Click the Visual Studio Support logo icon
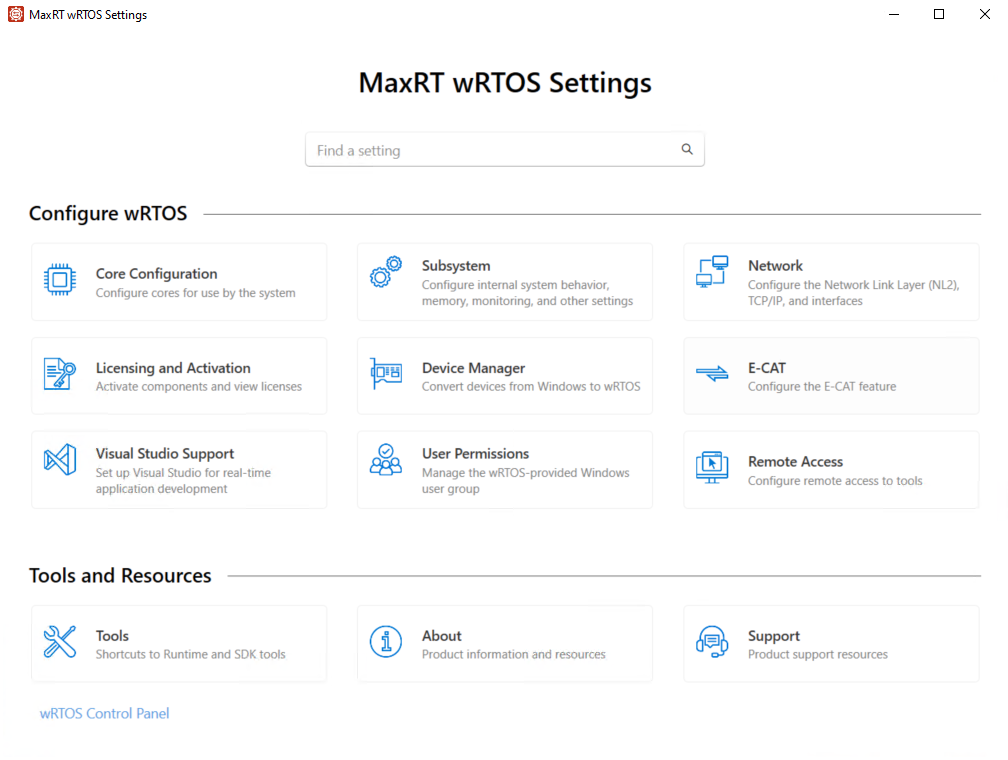This screenshot has width=1008, height=760. pos(60,460)
